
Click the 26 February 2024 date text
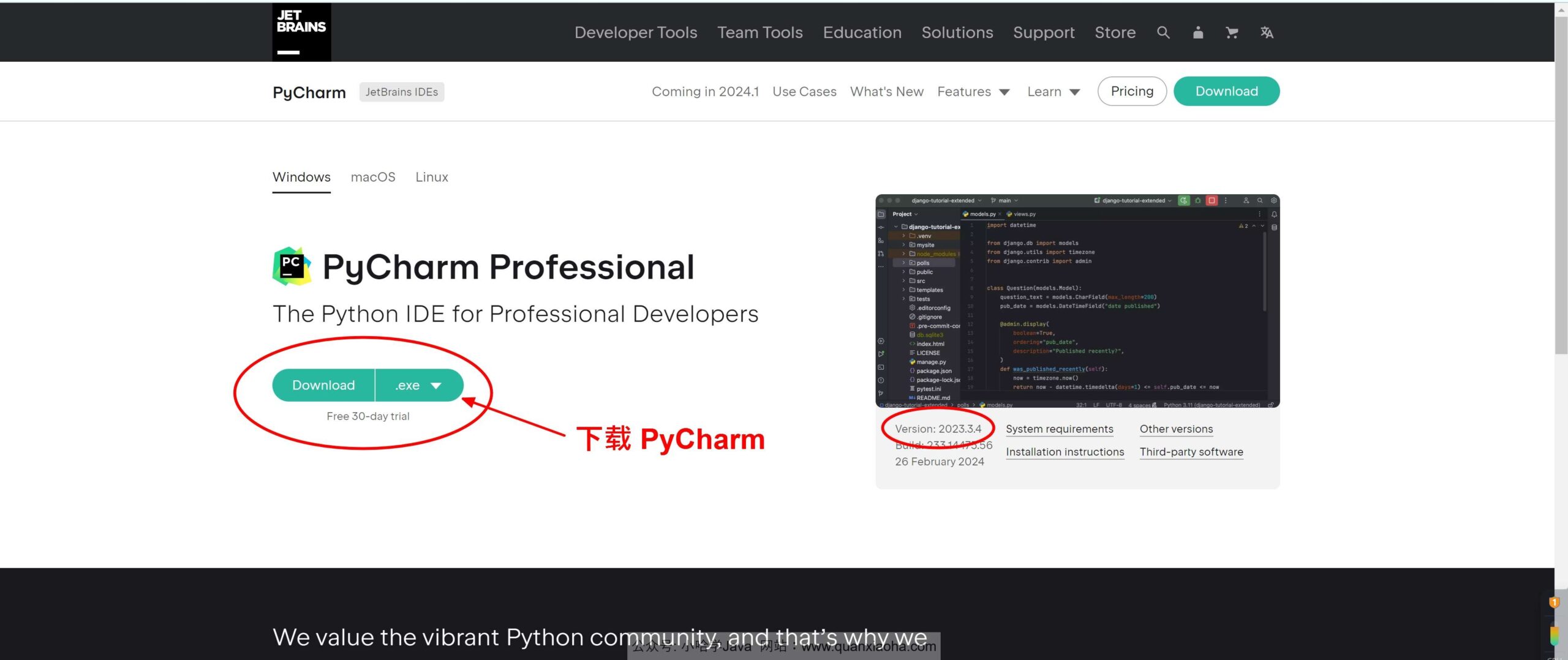(x=940, y=462)
